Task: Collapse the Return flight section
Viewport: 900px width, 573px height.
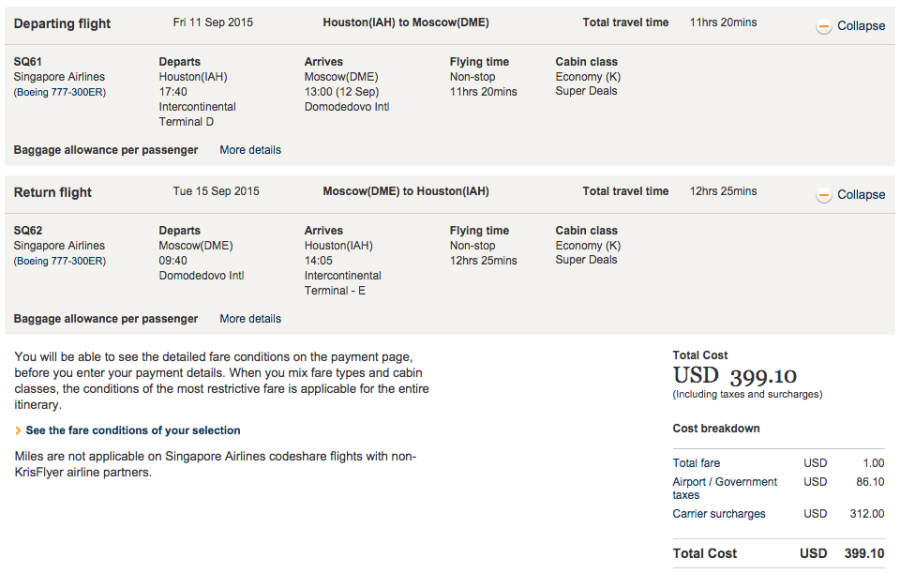Action: tap(860, 195)
